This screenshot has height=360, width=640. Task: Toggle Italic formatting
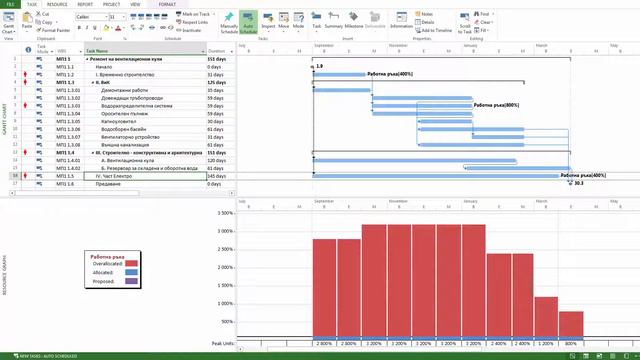click(87, 28)
